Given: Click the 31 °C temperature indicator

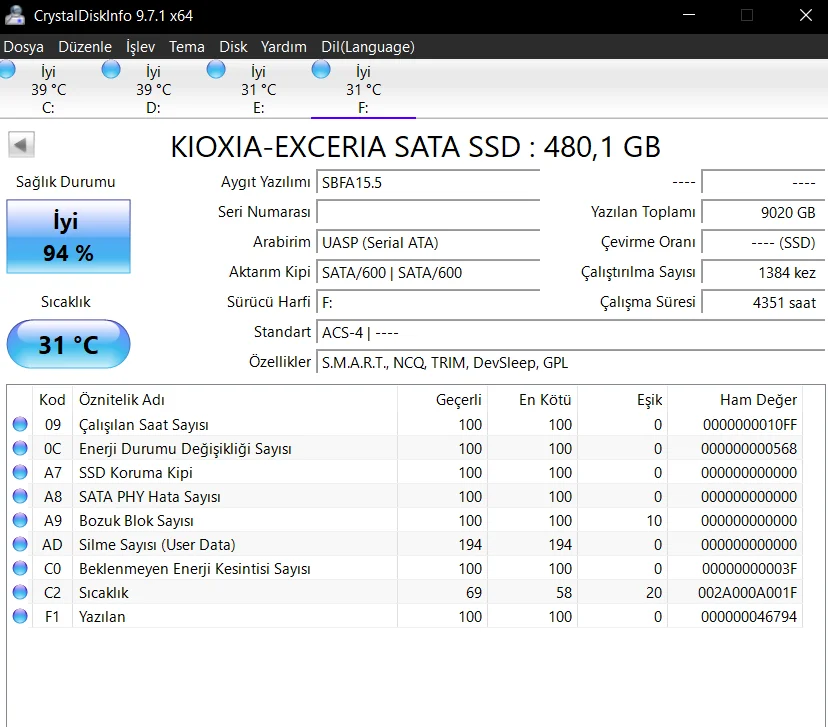Looking at the screenshot, I should click(x=69, y=344).
